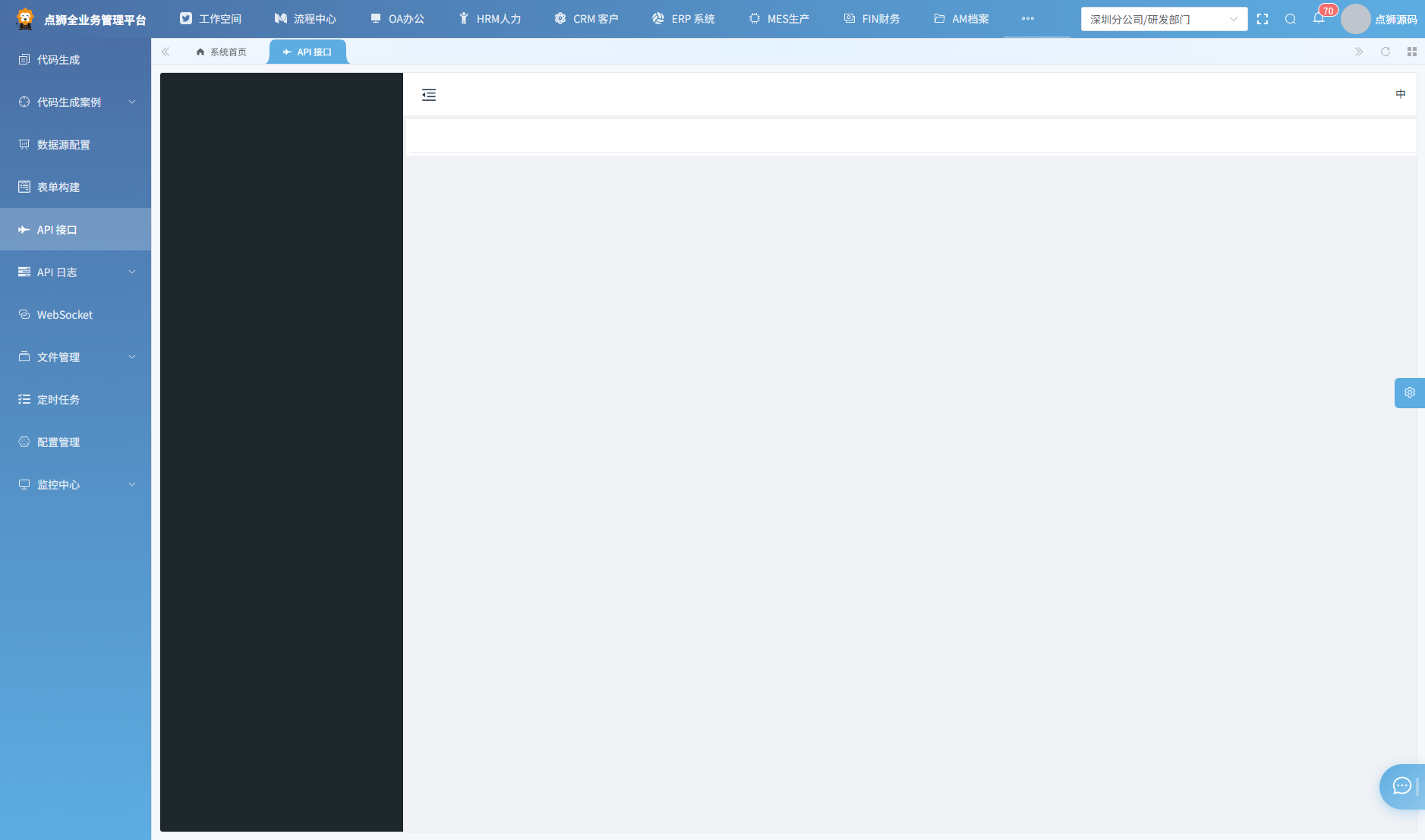Open the AM档案 module
This screenshot has width=1425, height=840.
click(x=961, y=19)
